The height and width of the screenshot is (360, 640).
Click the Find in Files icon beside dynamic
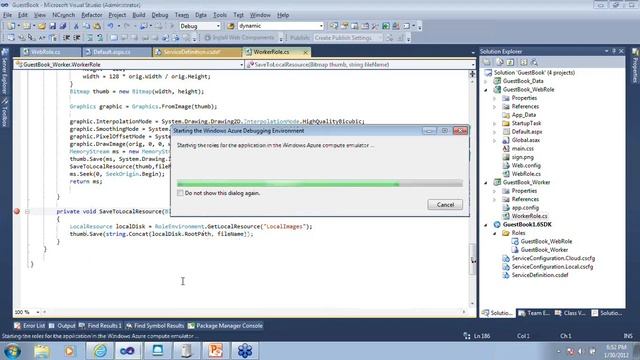231,26
